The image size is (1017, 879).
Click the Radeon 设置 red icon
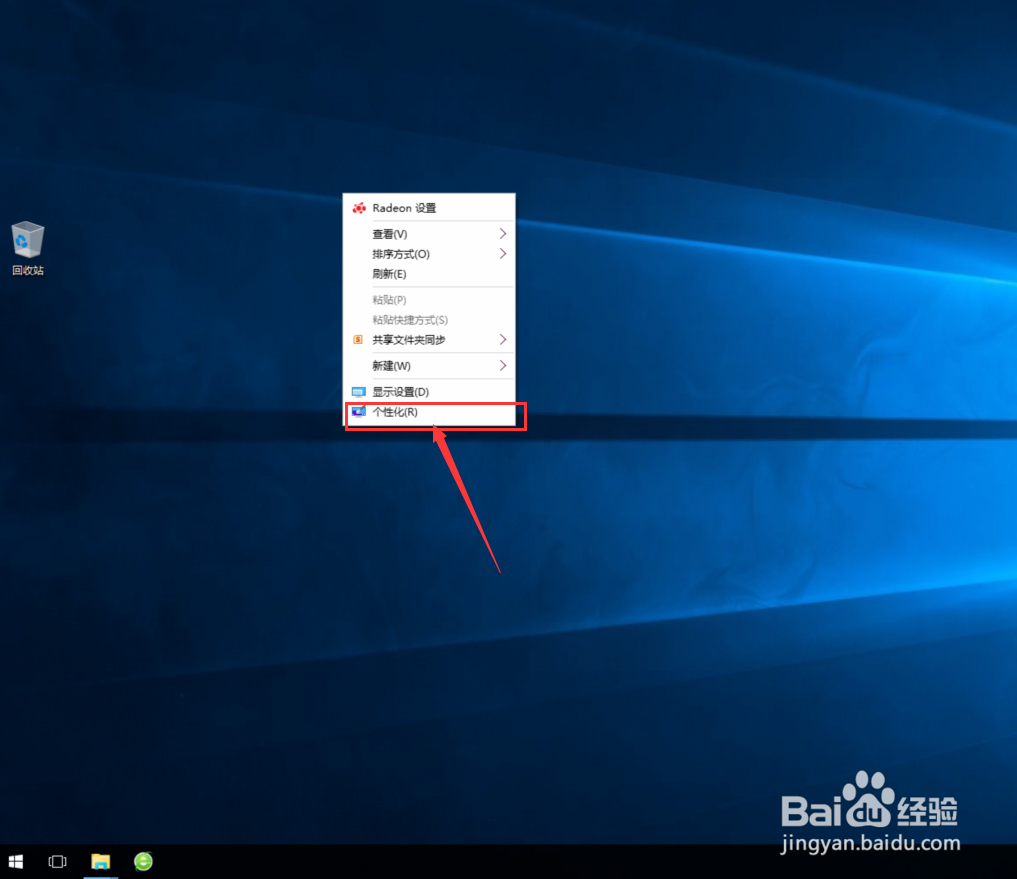pos(359,207)
